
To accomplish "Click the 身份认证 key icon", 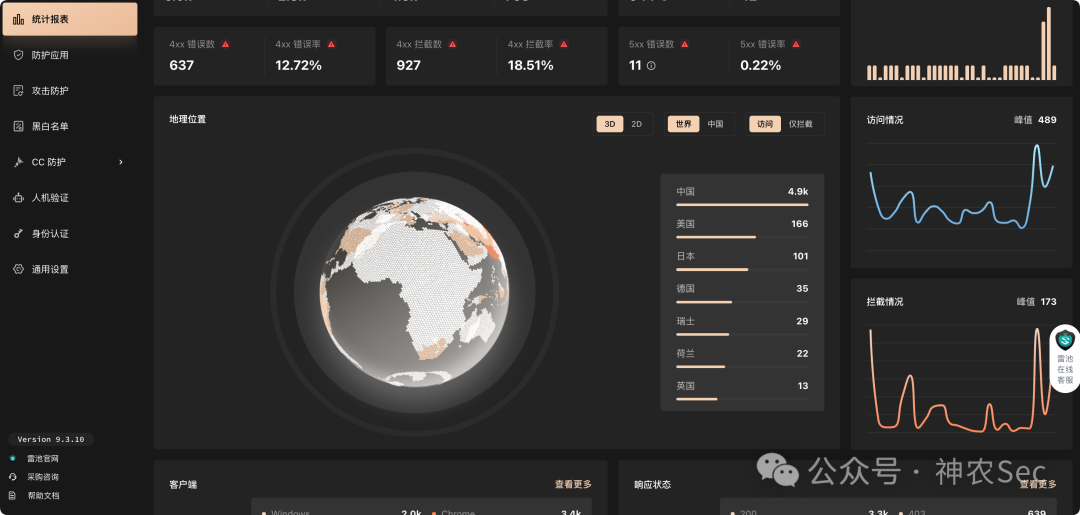I will click(x=19, y=233).
